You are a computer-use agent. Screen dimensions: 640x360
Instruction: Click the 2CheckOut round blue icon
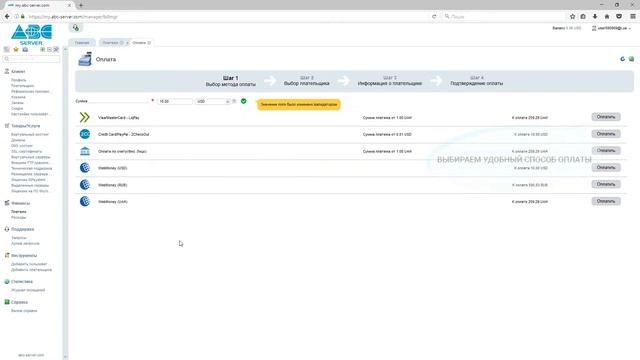pyautogui.click(x=84, y=134)
